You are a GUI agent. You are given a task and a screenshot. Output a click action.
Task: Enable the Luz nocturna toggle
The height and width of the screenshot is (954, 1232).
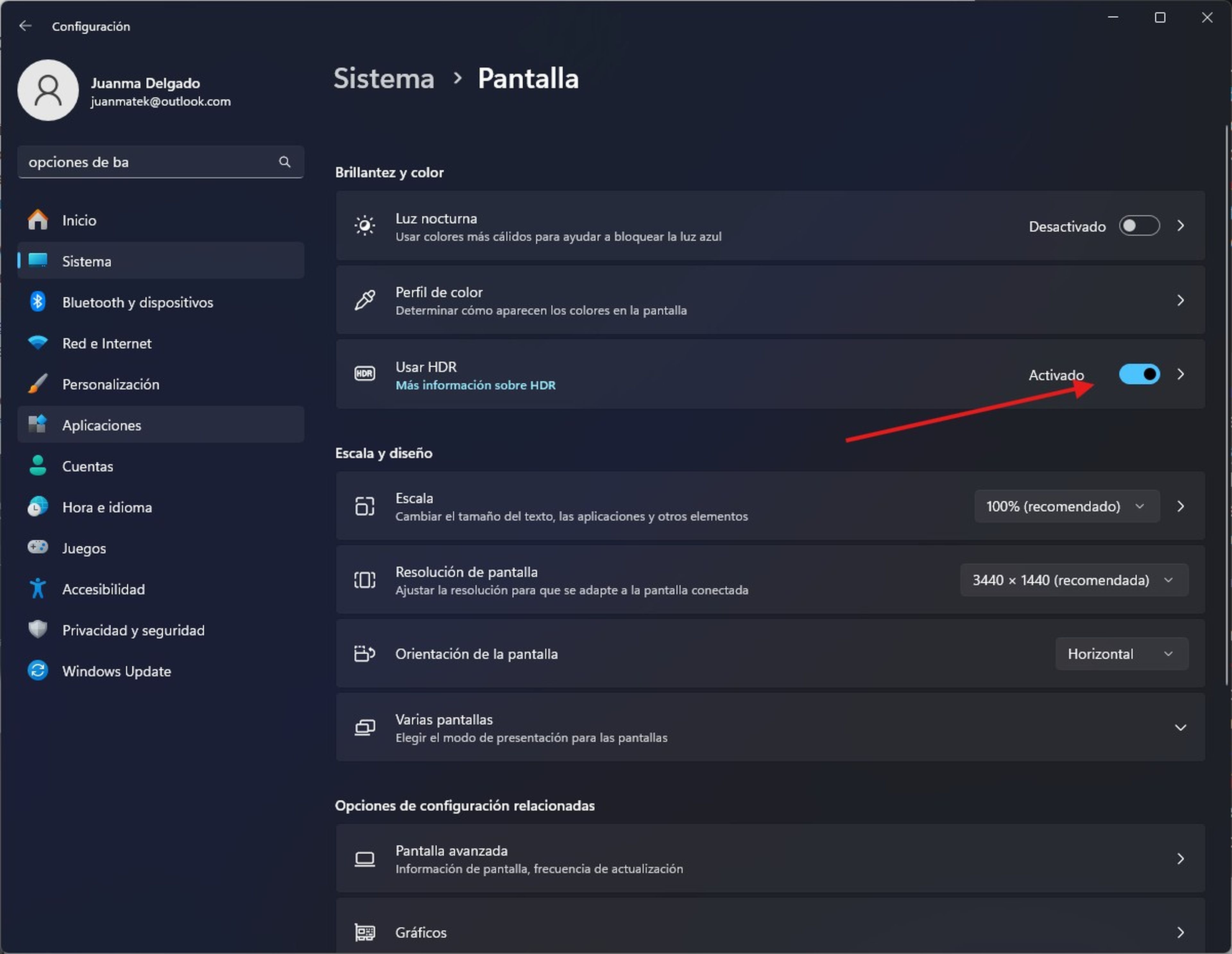[1140, 226]
